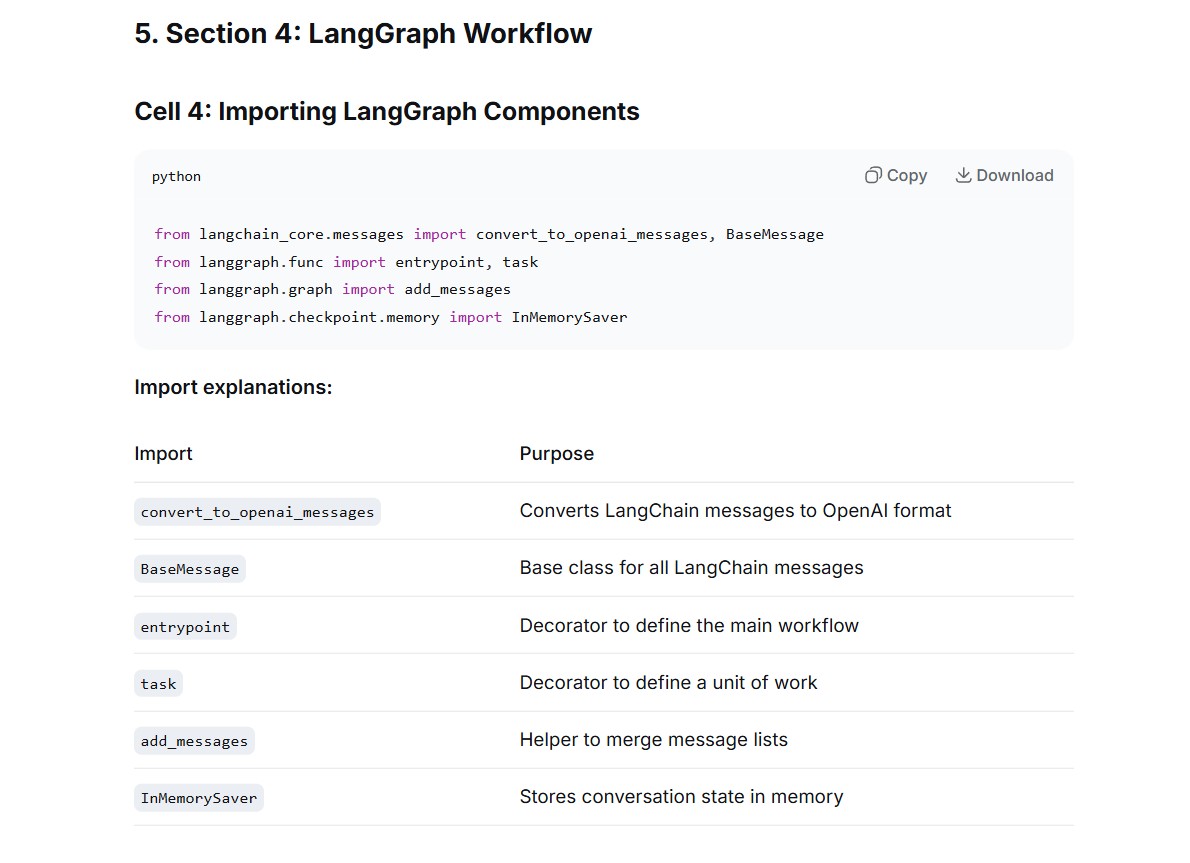Click code line importing from langchain_core.messages
Viewport: 1190px width, 863px height.
click(x=489, y=235)
